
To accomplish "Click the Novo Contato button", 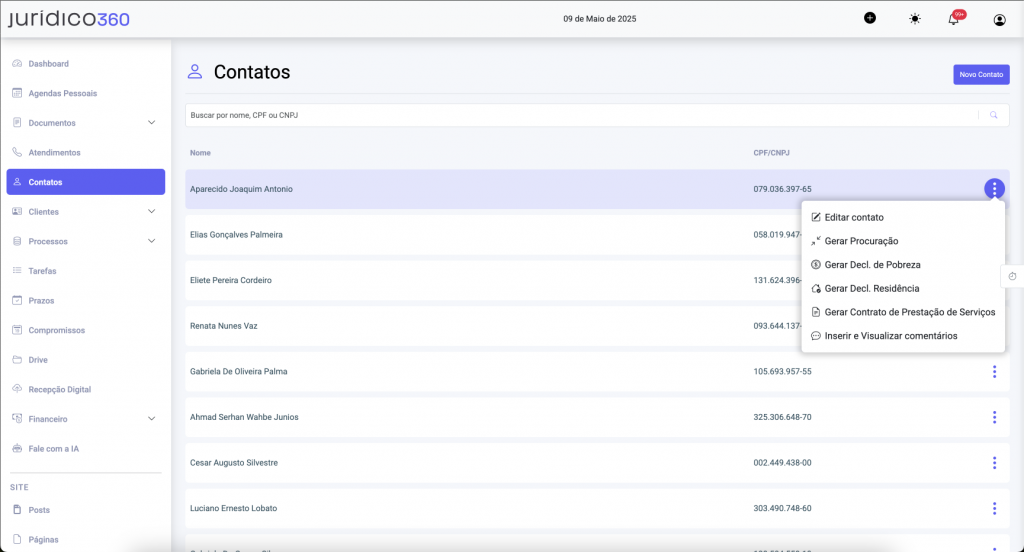I will pos(981,74).
